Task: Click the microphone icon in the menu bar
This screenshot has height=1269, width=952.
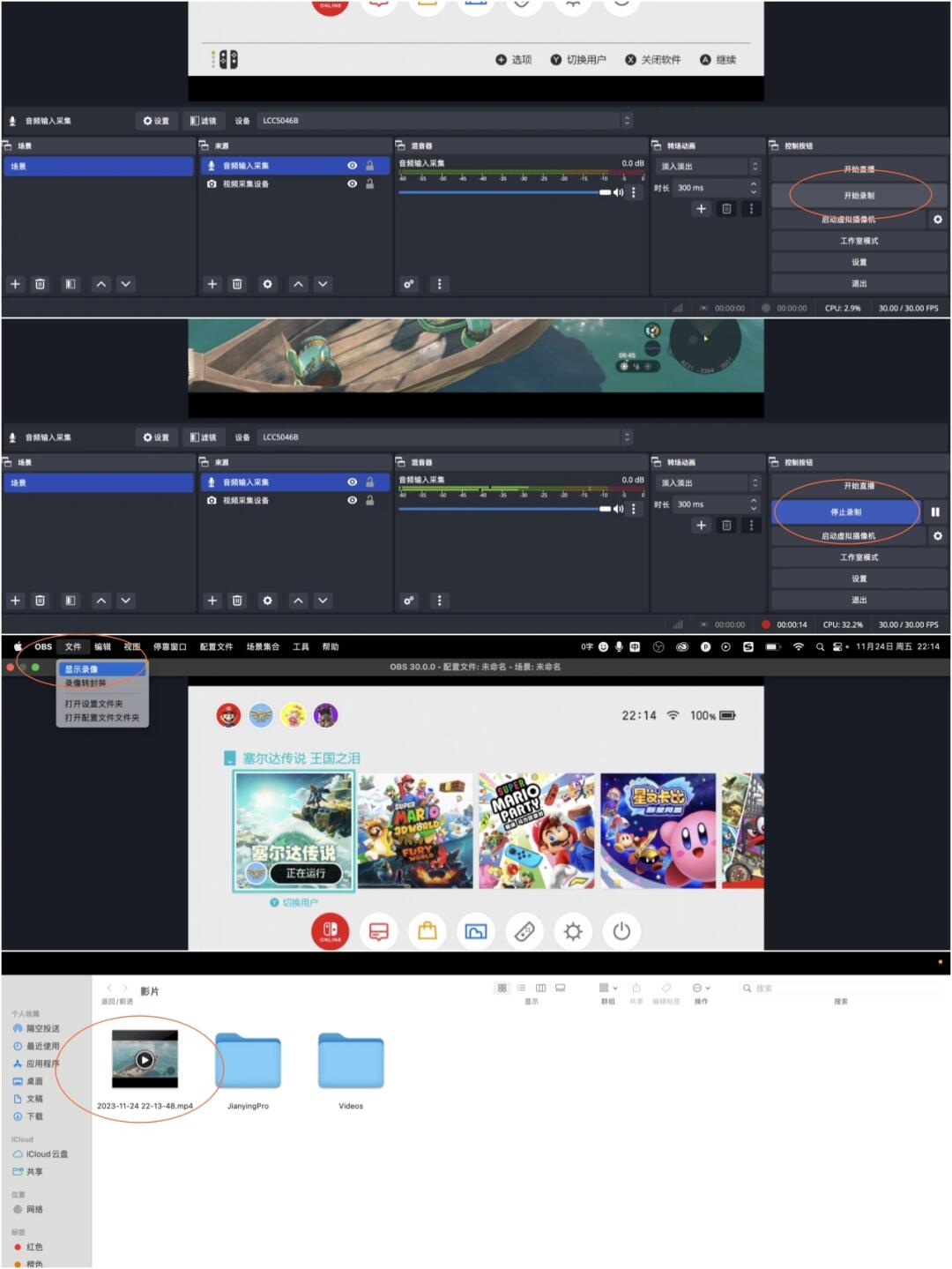Action: click(619, 646)
